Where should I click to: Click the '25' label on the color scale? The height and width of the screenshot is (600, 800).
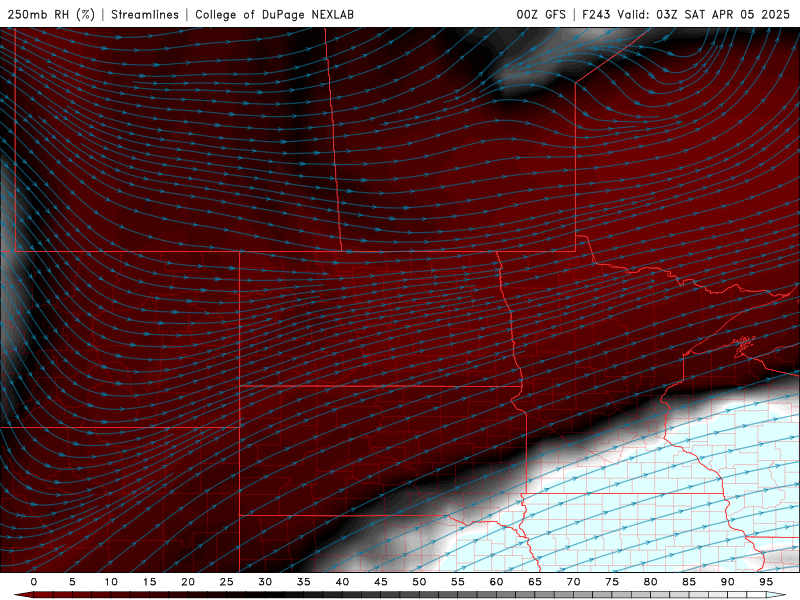227,582
